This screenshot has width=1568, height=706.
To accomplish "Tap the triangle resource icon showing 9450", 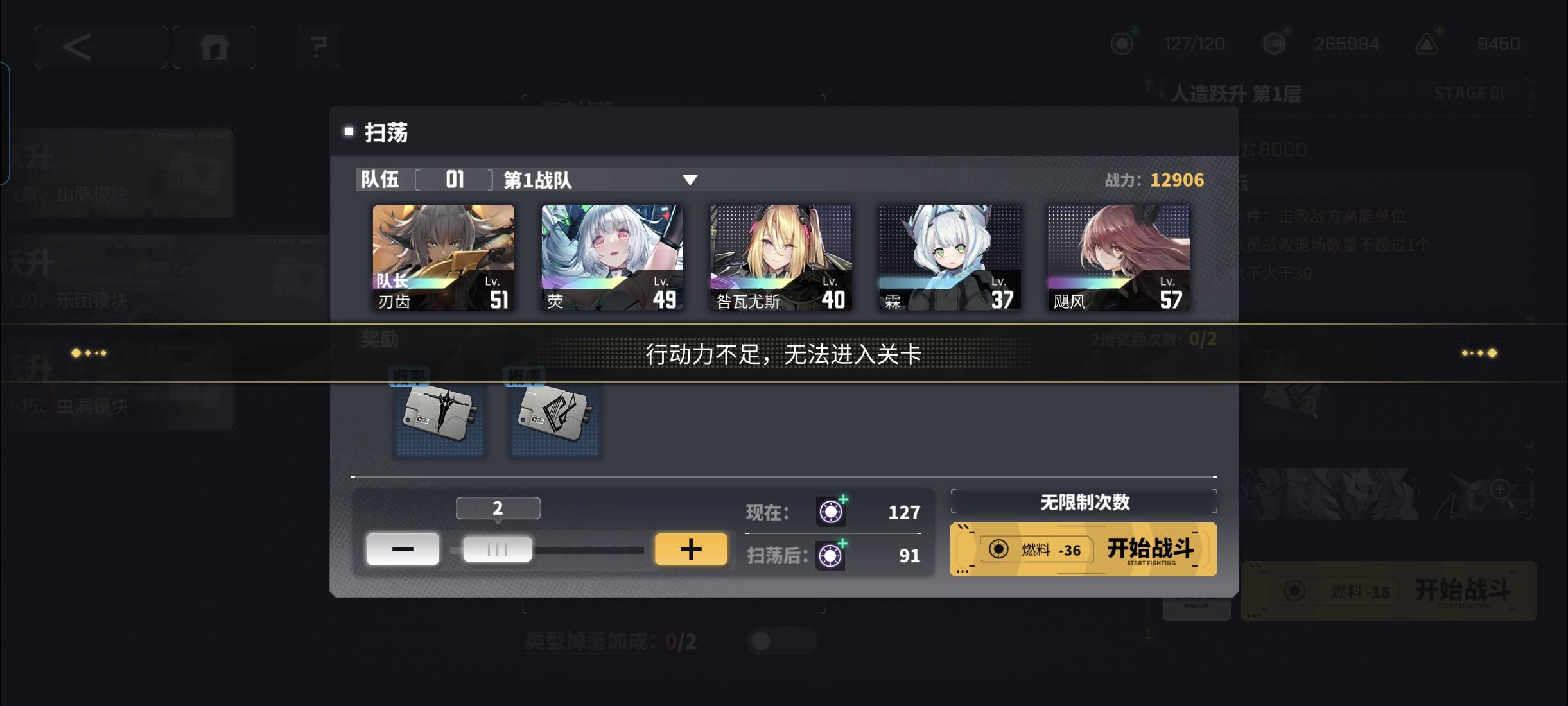I will click(x=1426, y=43).
